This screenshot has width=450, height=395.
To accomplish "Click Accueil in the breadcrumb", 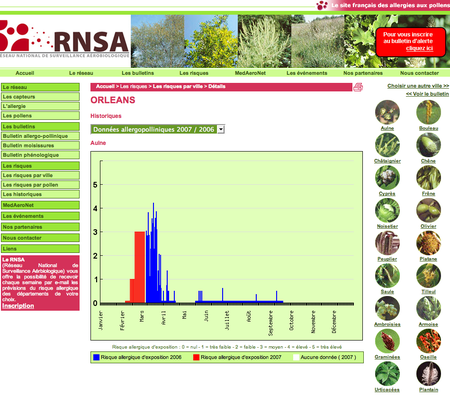I will (105, 87).
